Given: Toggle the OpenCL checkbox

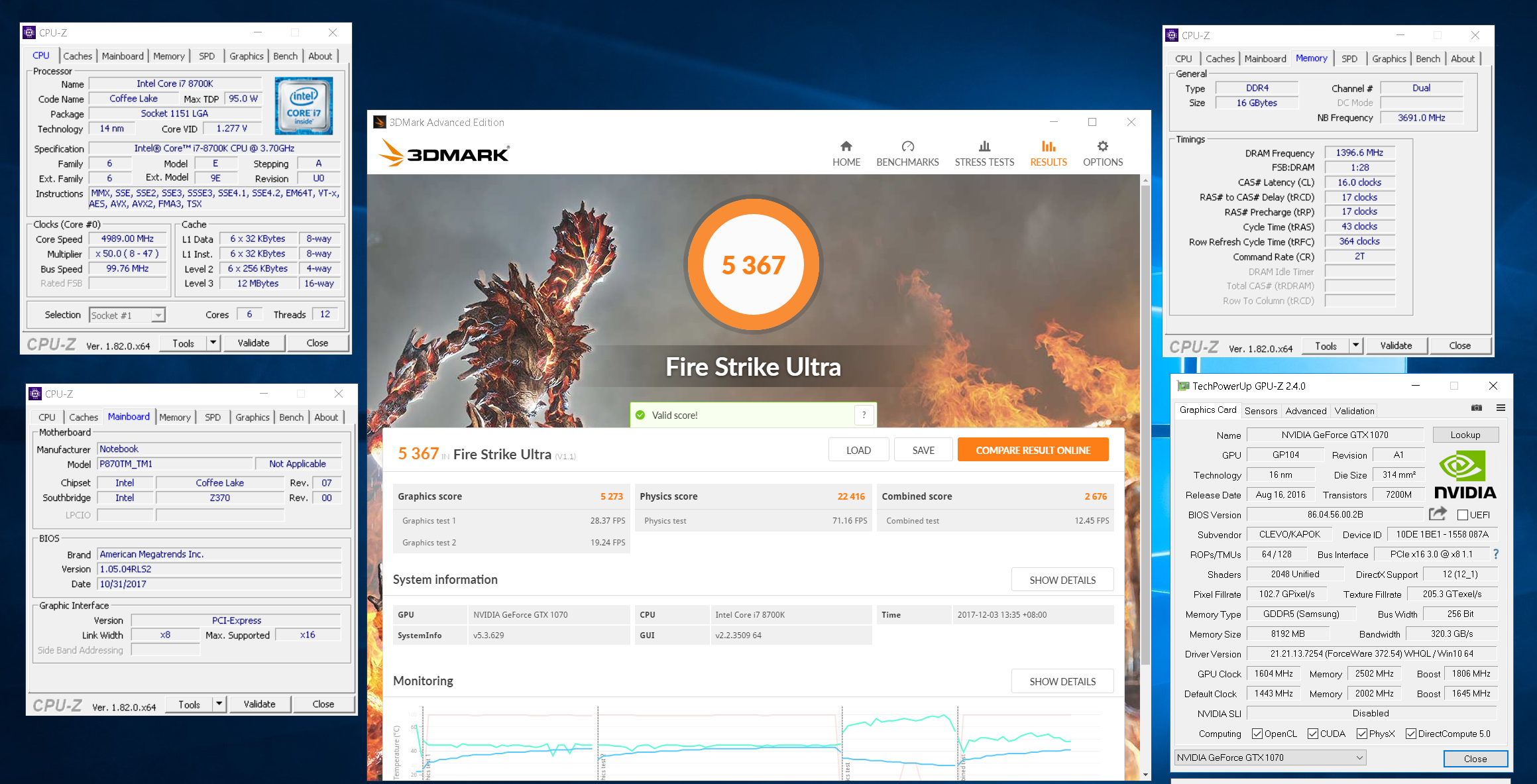Looking at the screenshot, I should [x=1257, y=734].
